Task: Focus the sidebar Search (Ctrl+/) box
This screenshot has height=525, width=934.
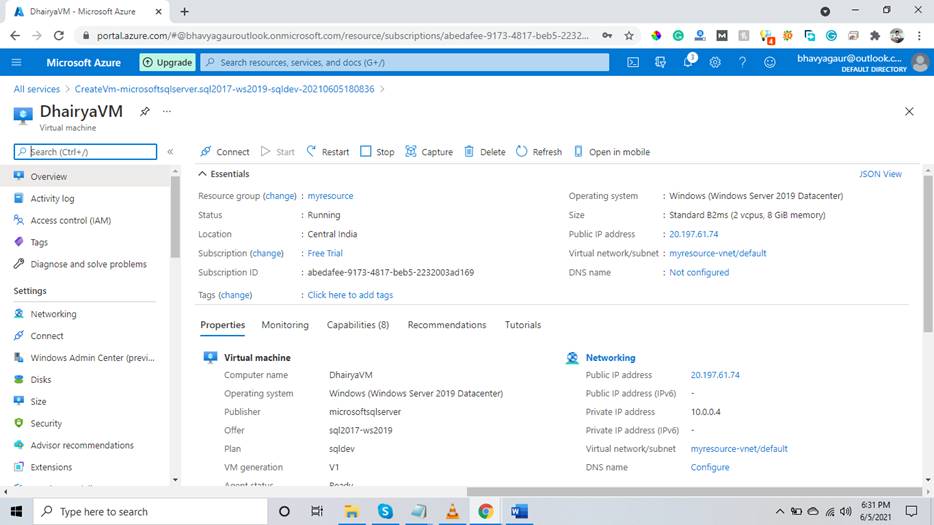Action: [x=85, y=152]
